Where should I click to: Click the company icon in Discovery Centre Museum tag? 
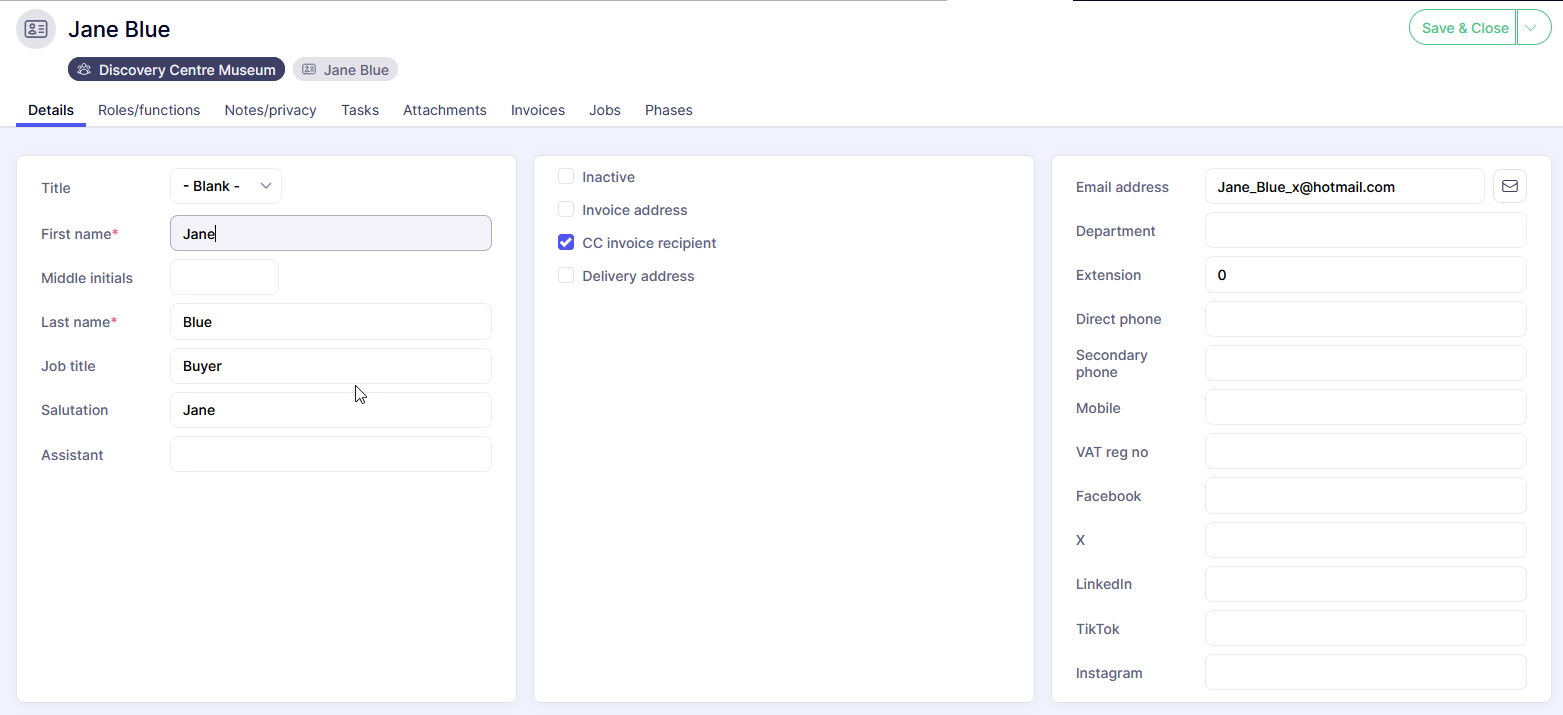pyautogui.click(x=84, y=70)
